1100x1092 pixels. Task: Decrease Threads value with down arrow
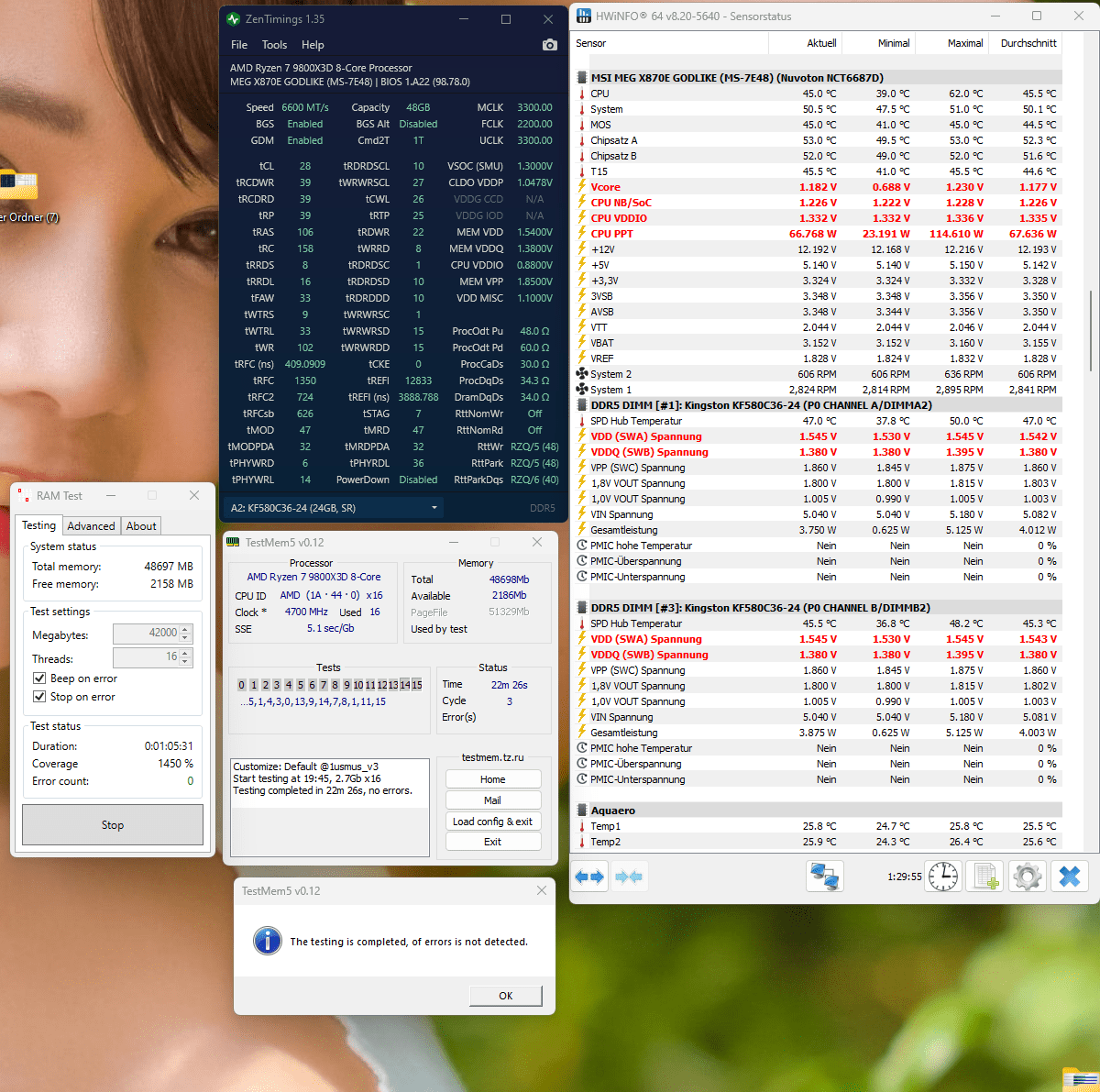click(x=185, y=662)
